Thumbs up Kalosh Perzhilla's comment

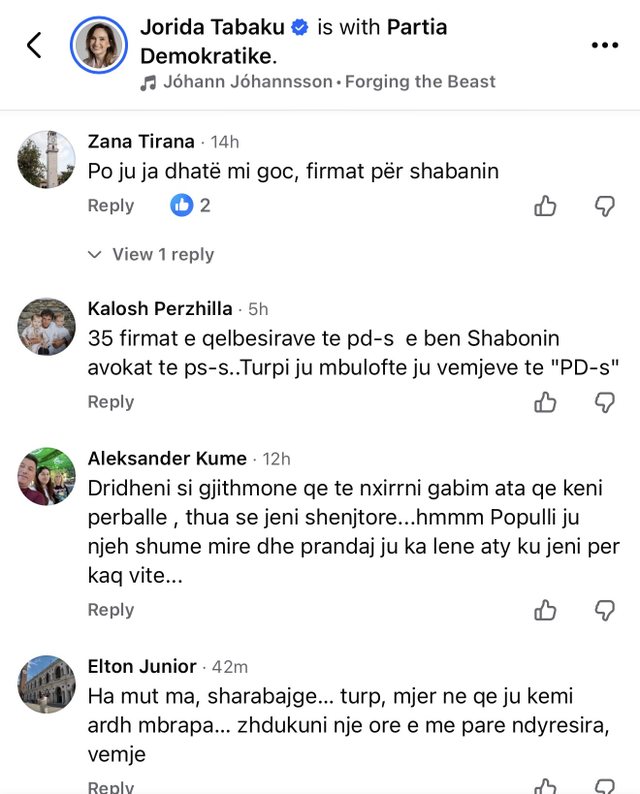pyautogui.click(x=545, y=402)
